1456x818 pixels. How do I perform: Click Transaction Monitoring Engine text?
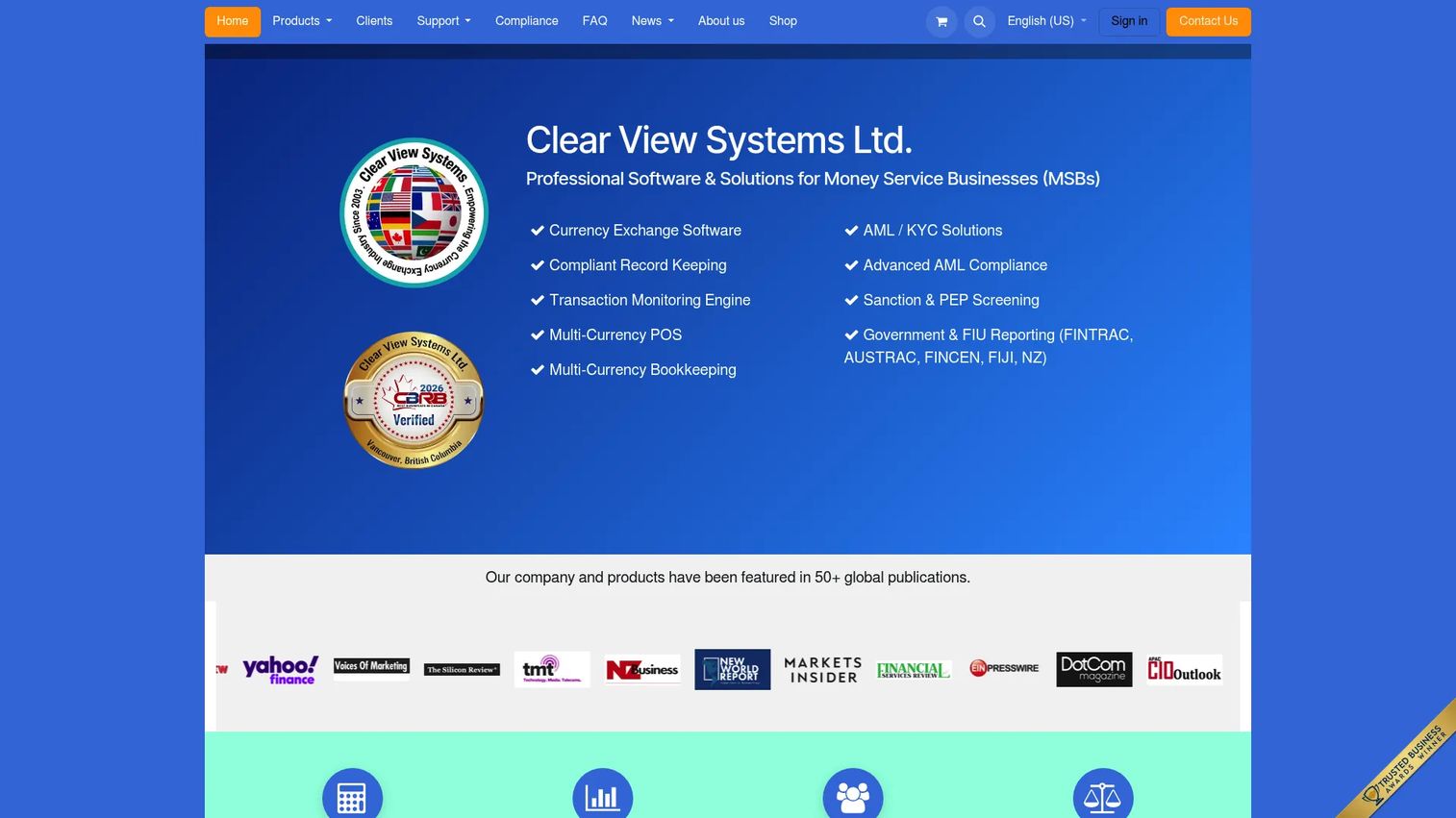tap(649, 300)
